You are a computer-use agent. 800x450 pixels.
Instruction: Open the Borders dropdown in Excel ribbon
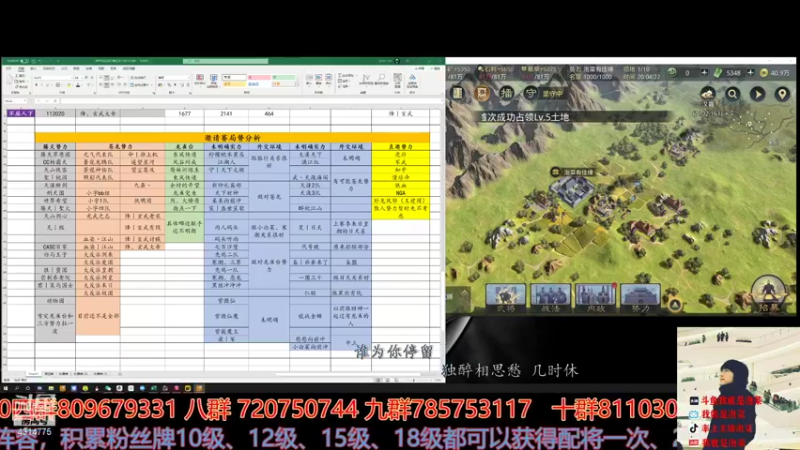tap(62, 85)
